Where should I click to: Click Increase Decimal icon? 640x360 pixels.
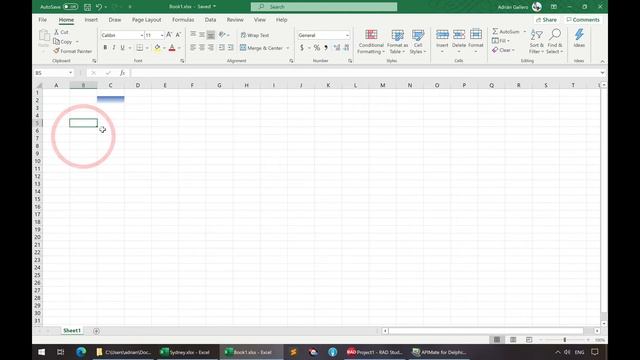(x=337, y=48)
